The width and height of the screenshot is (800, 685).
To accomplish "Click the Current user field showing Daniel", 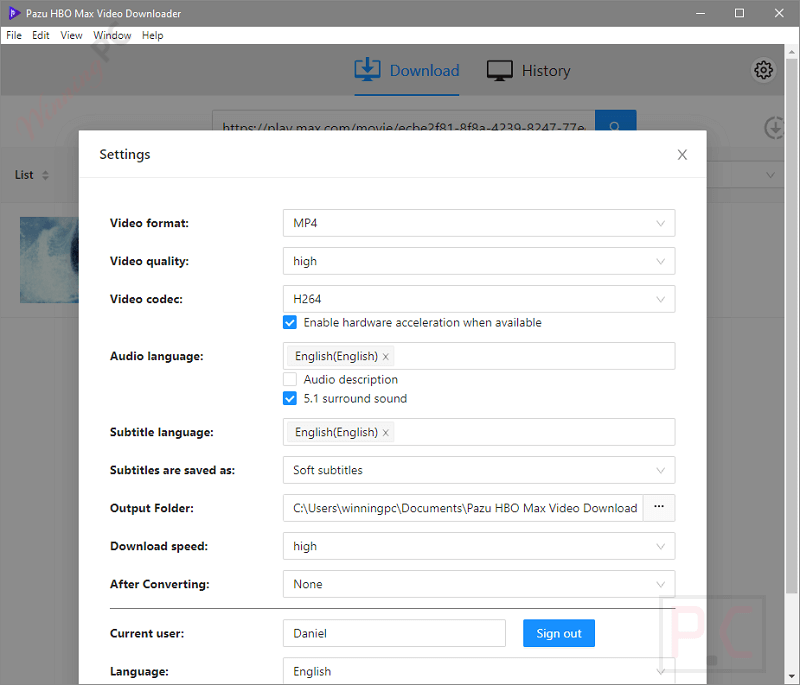I will click(x=394, y=633).
